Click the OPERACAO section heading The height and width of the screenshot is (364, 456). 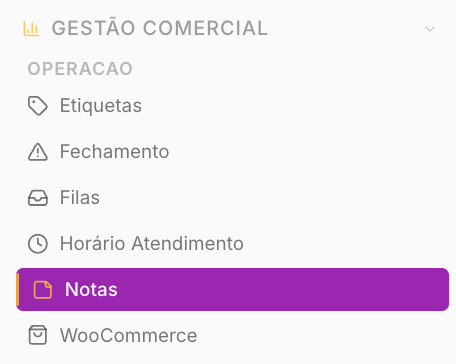pos(80,69)
